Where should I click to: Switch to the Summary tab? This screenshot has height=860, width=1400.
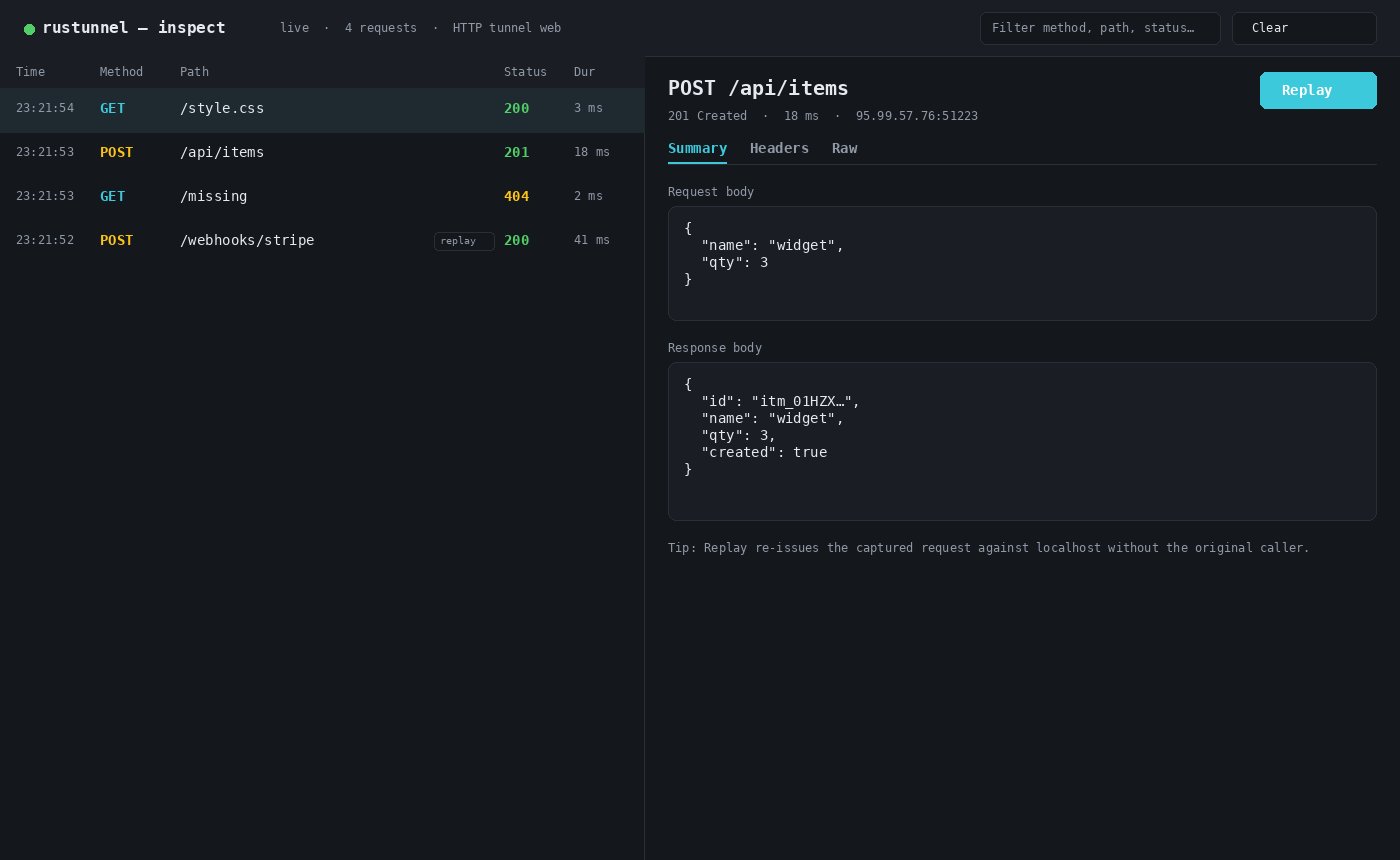(697, 148)
